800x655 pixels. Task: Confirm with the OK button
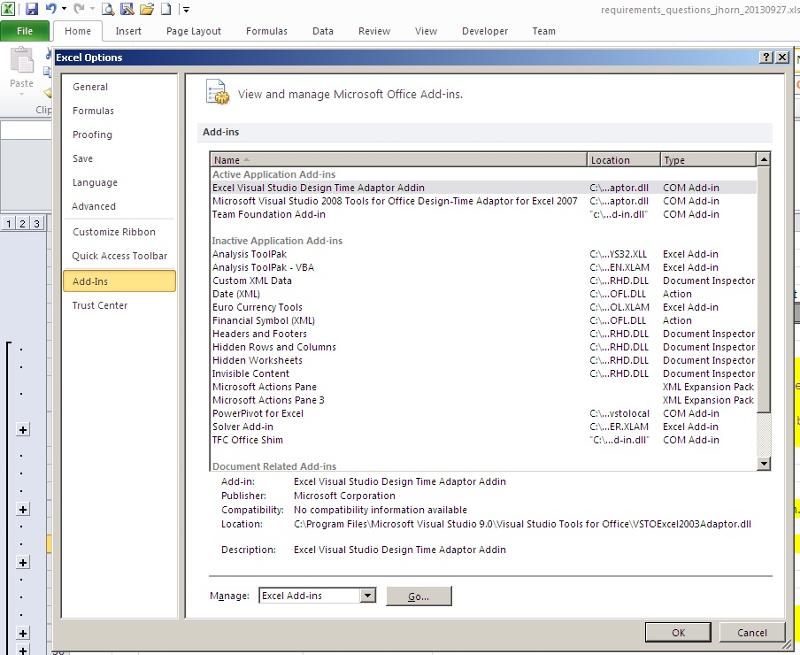(678, 633)
